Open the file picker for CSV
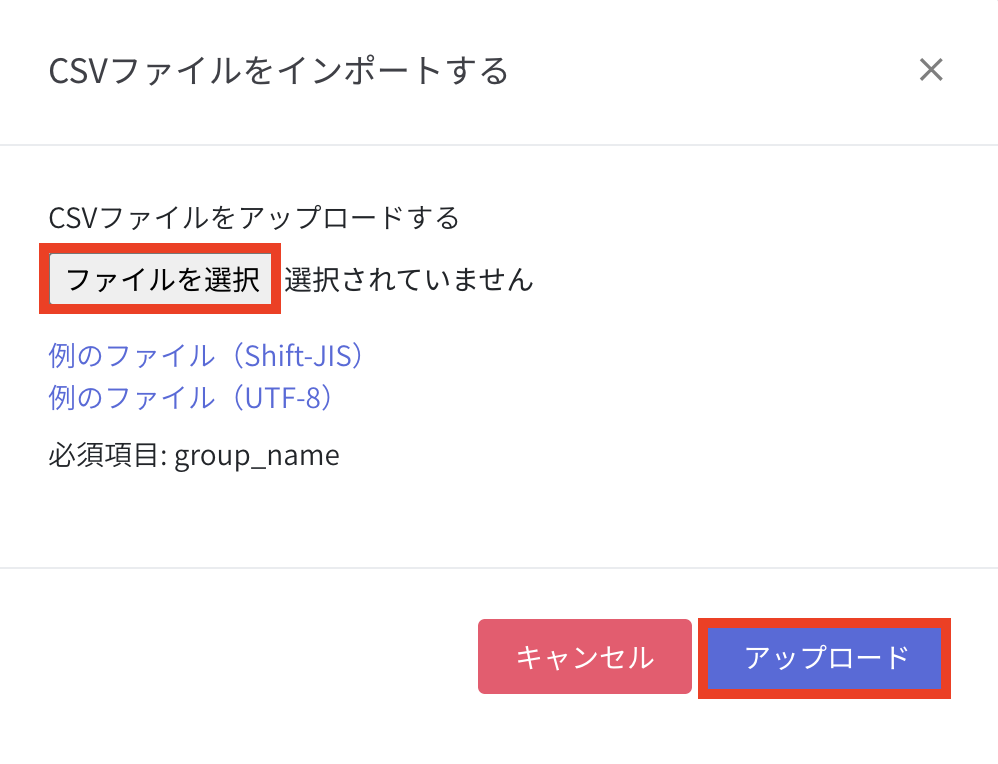 click(162, 279)
